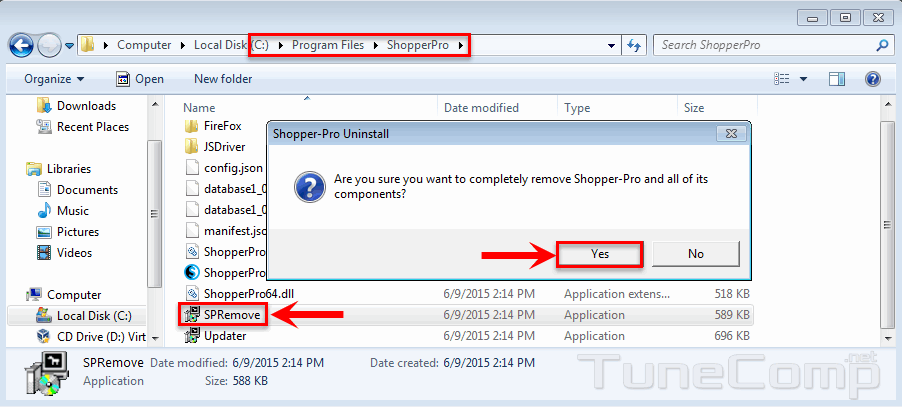
Task: Maximize the Explorer window
Action: click(846, 17)
